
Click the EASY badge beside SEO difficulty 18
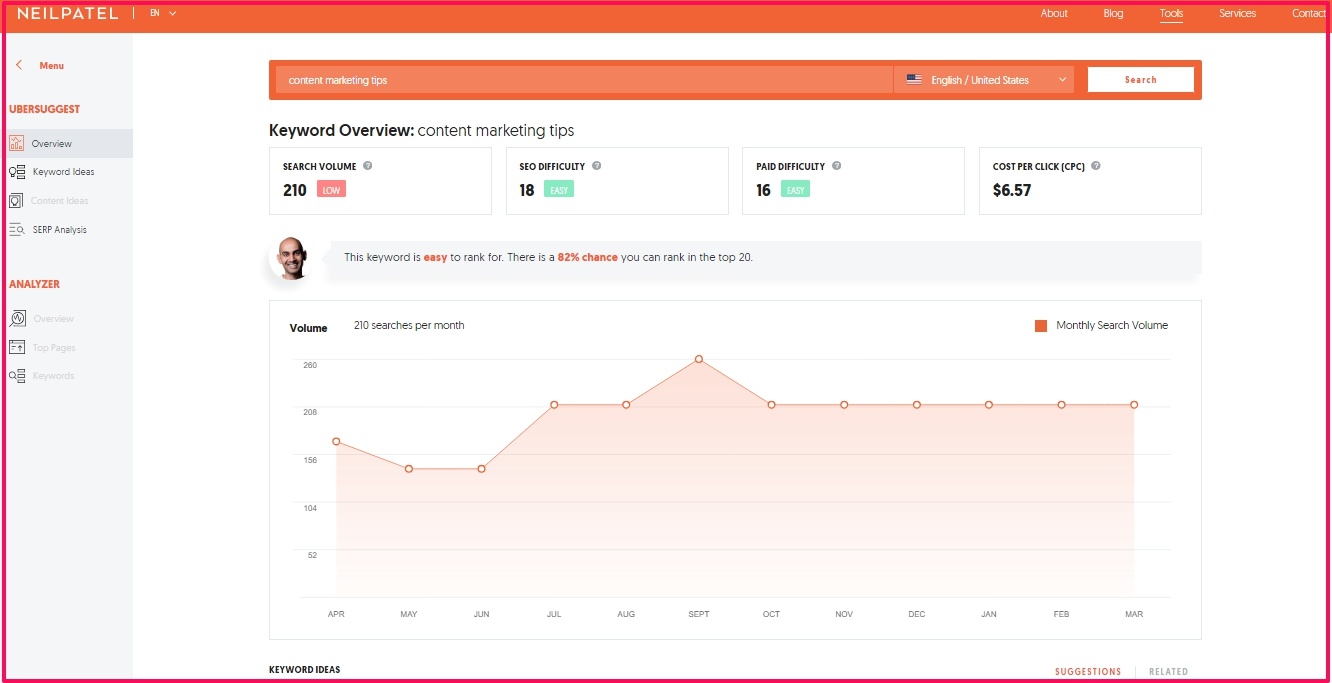coord(559,189)
